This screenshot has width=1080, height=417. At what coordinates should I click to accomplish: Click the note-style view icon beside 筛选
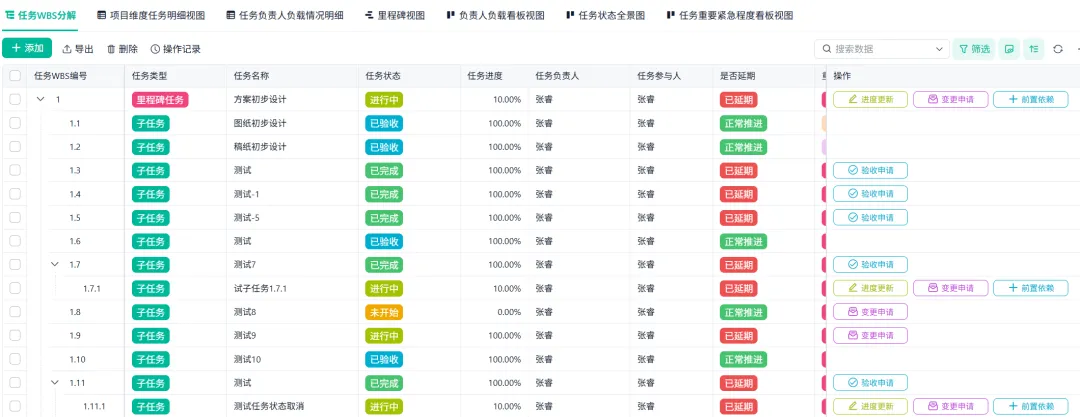(x=1009, y=49)
